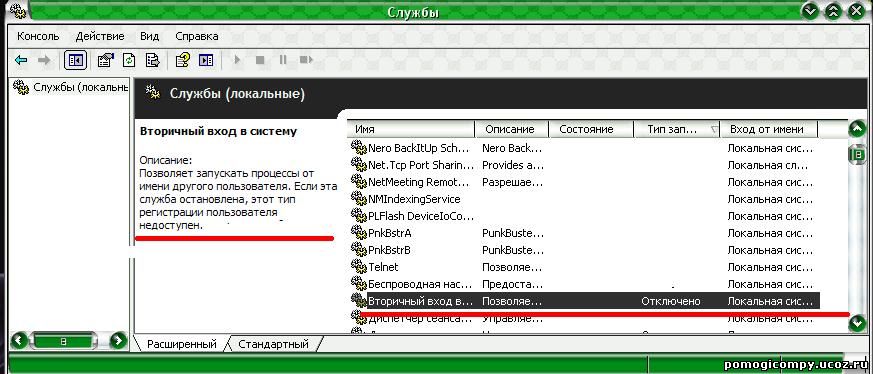The height and width of the screenshot is (374, 873).
Task: Sort by the Вход от имени column header
Action: click(769, 129)
